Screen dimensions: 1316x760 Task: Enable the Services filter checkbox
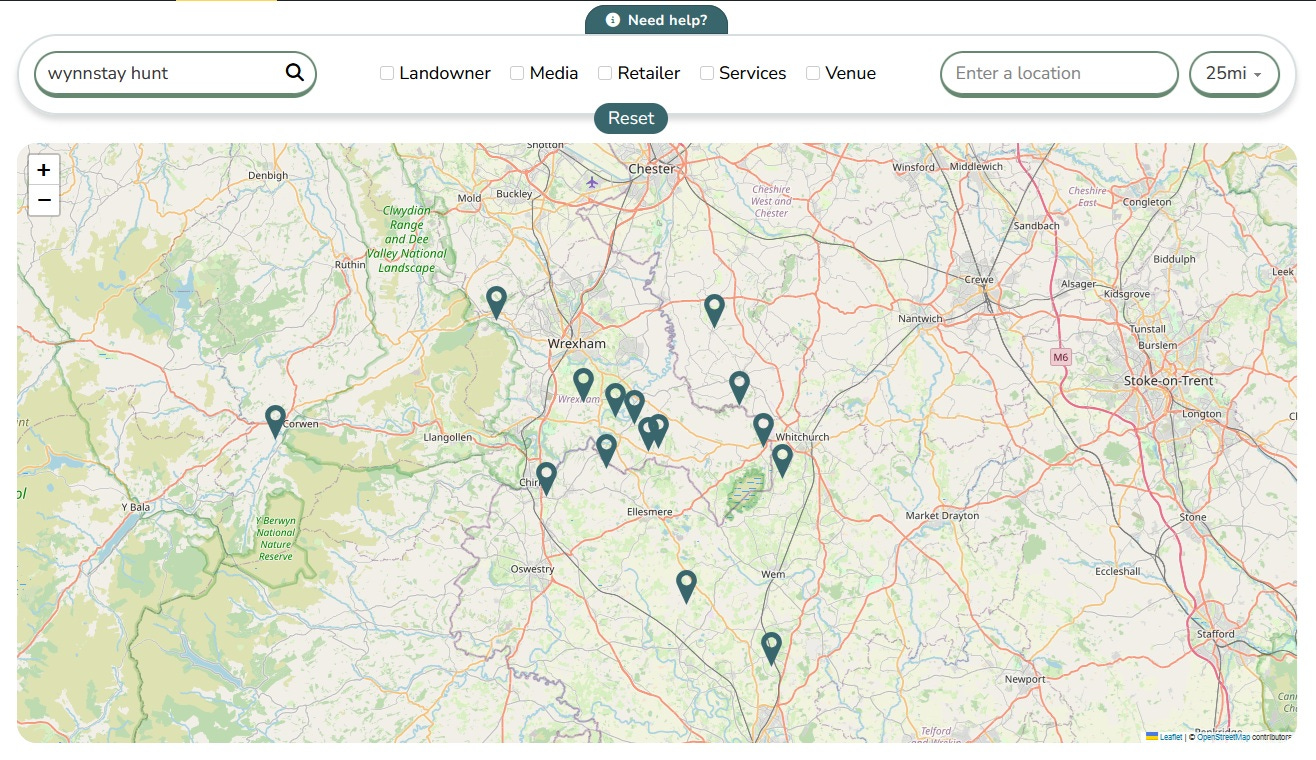coord(707,73)
